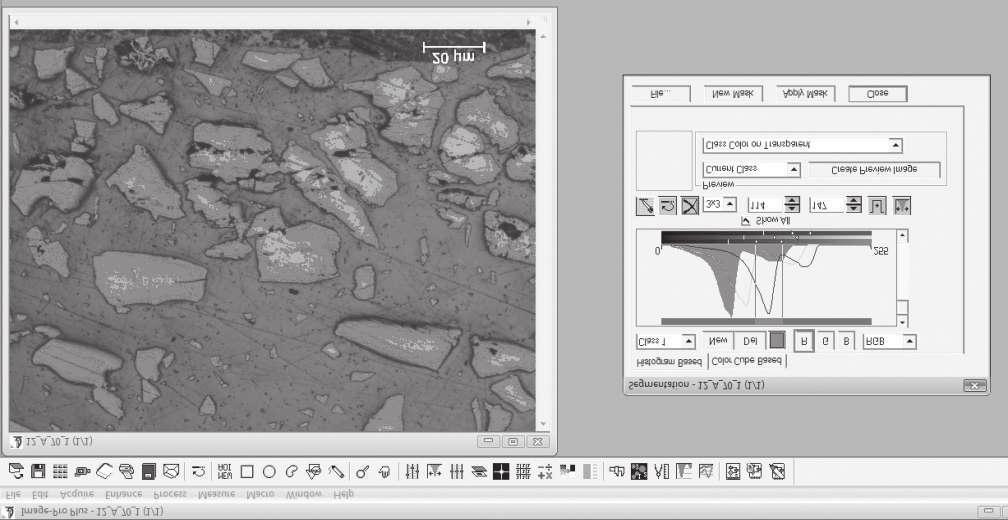This screenshot has width=1008, height=520.
Task: Select the pencil drawing tool
Action: tap(336, 472)
